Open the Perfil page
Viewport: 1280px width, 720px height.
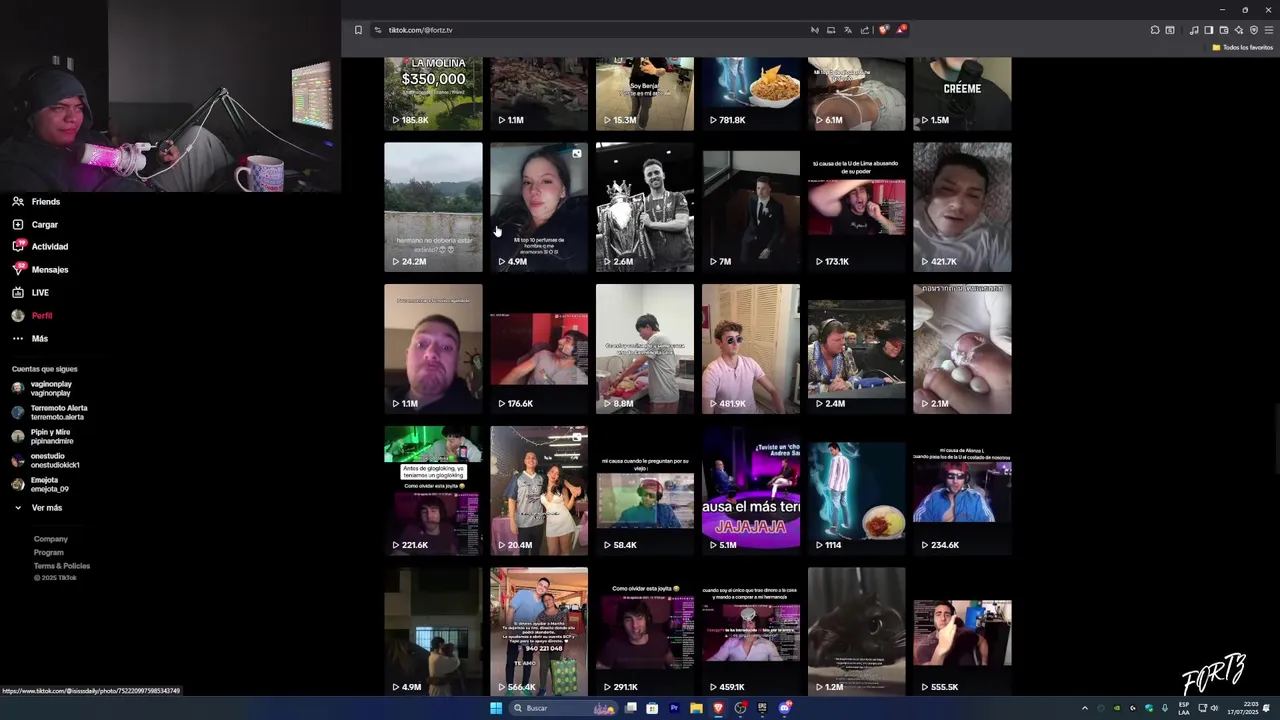(x=32, y=316)
